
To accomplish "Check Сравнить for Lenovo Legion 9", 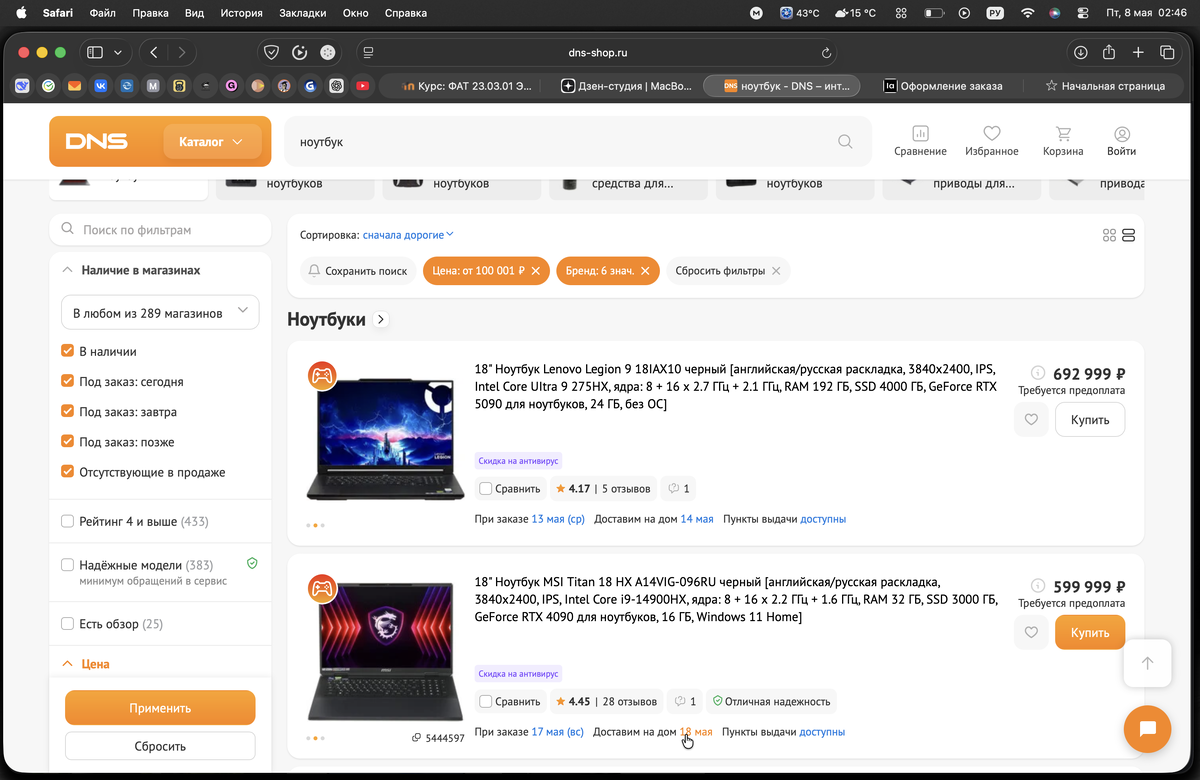I will click(x=485, y=489).
